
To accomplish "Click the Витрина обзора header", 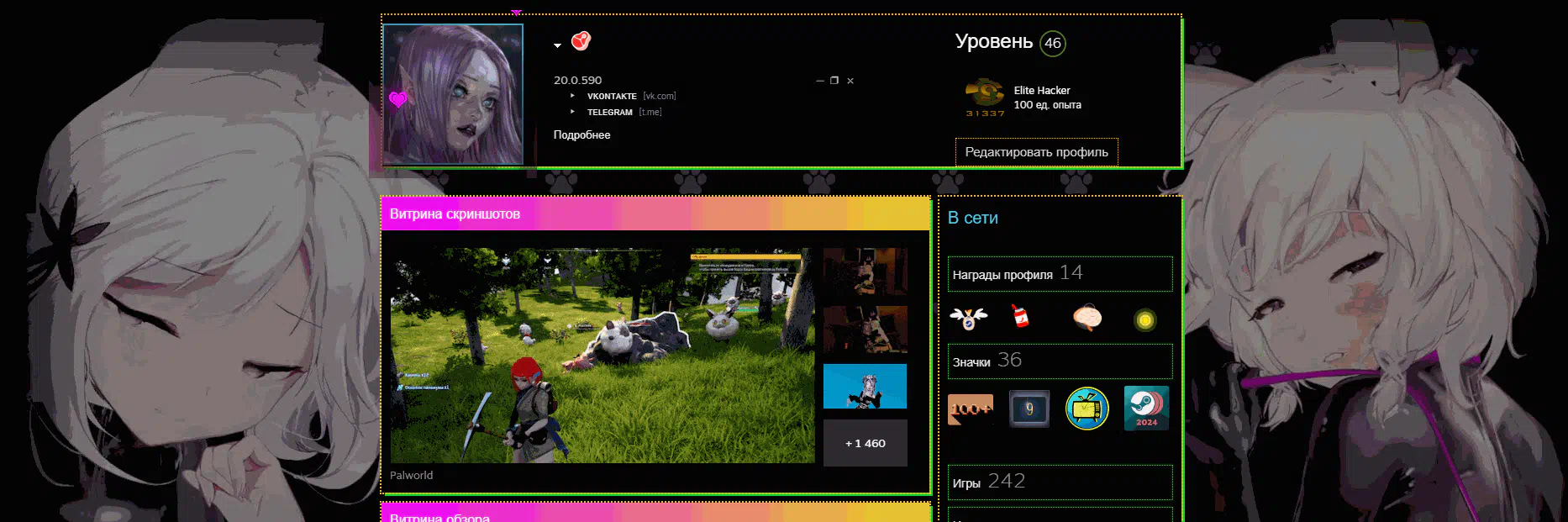I will tap(656, 513).
